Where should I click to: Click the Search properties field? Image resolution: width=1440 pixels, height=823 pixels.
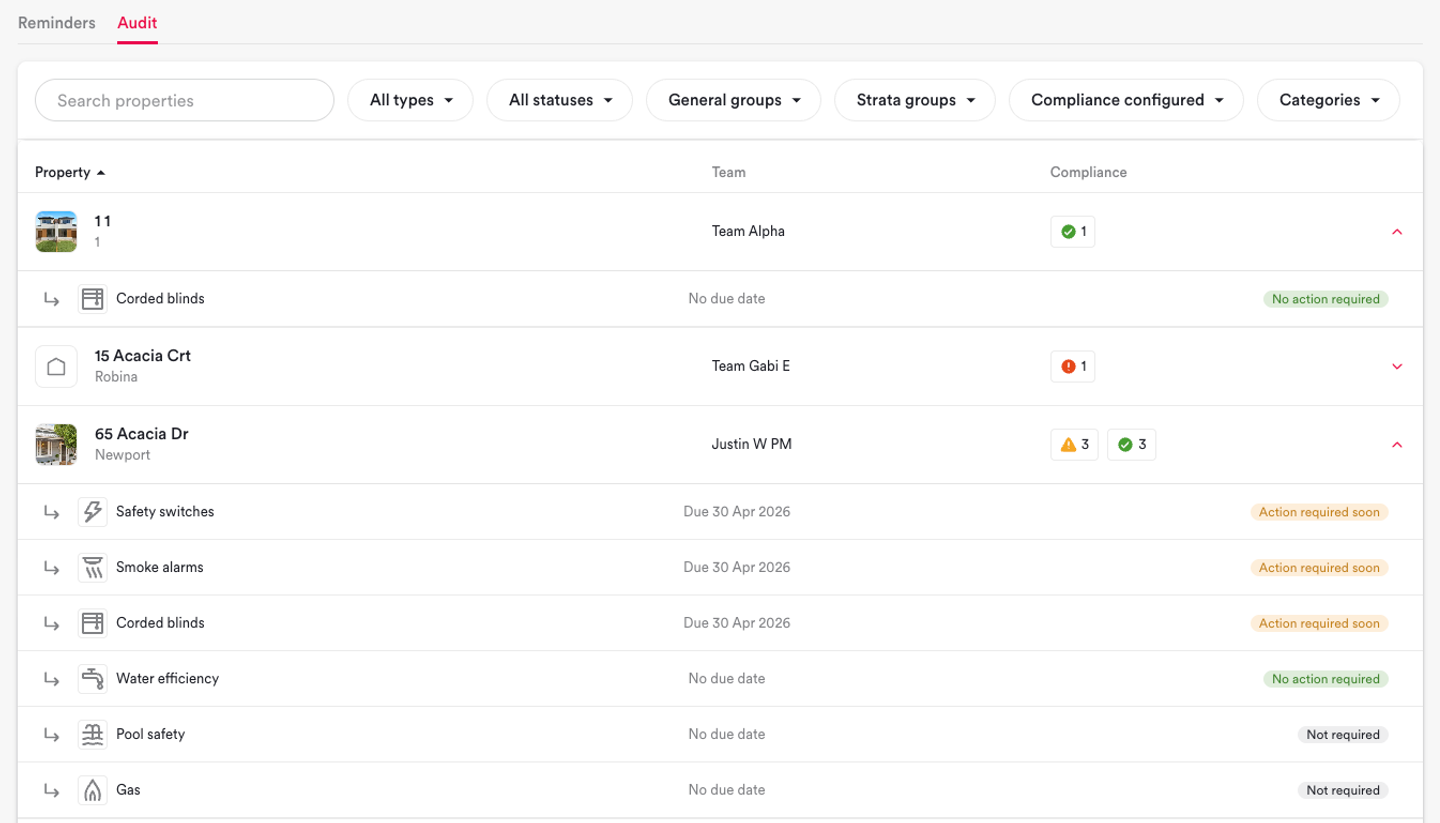[184, 100]
